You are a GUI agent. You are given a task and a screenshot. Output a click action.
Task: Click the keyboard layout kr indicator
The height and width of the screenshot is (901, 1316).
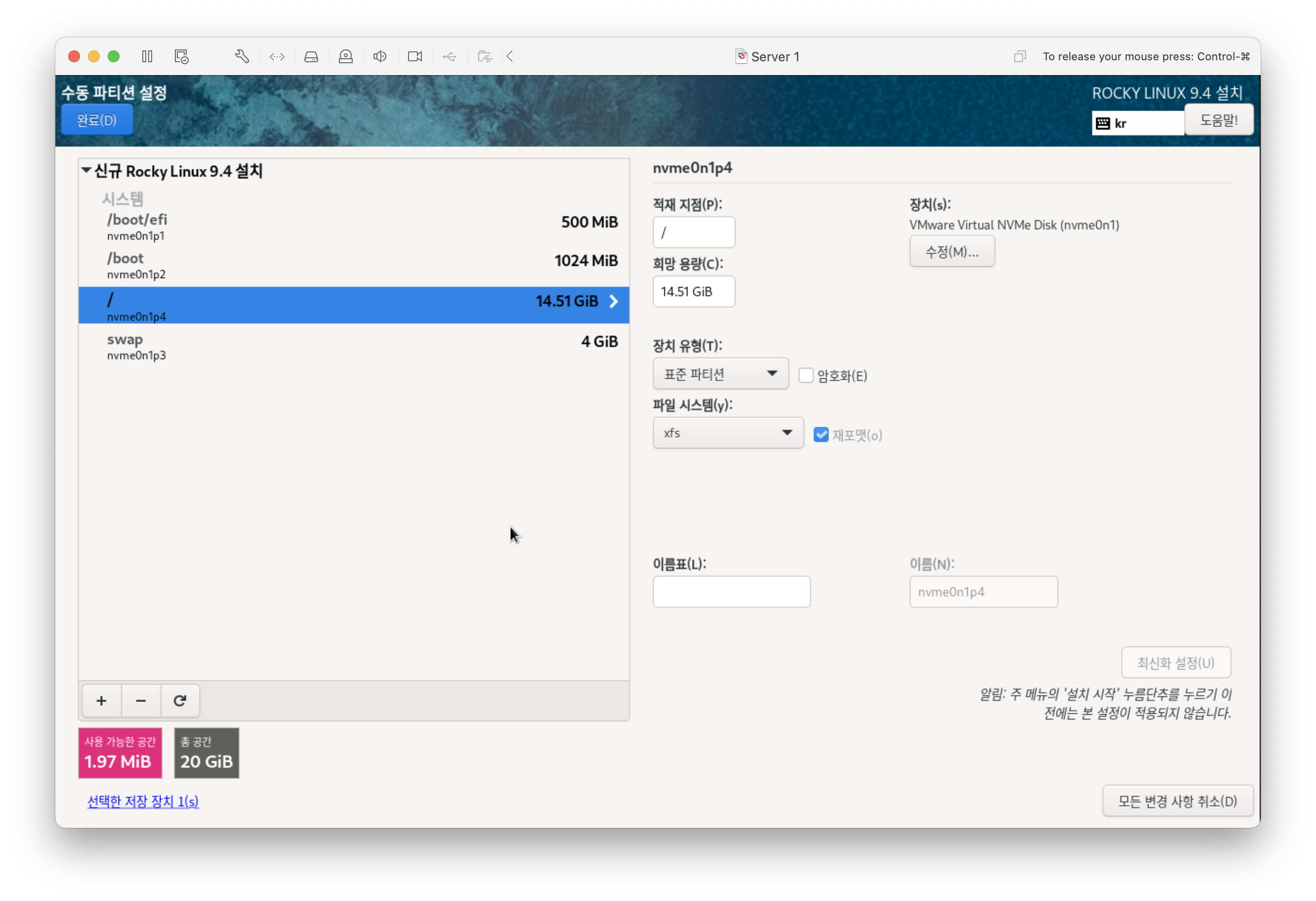click(1138, 123)
